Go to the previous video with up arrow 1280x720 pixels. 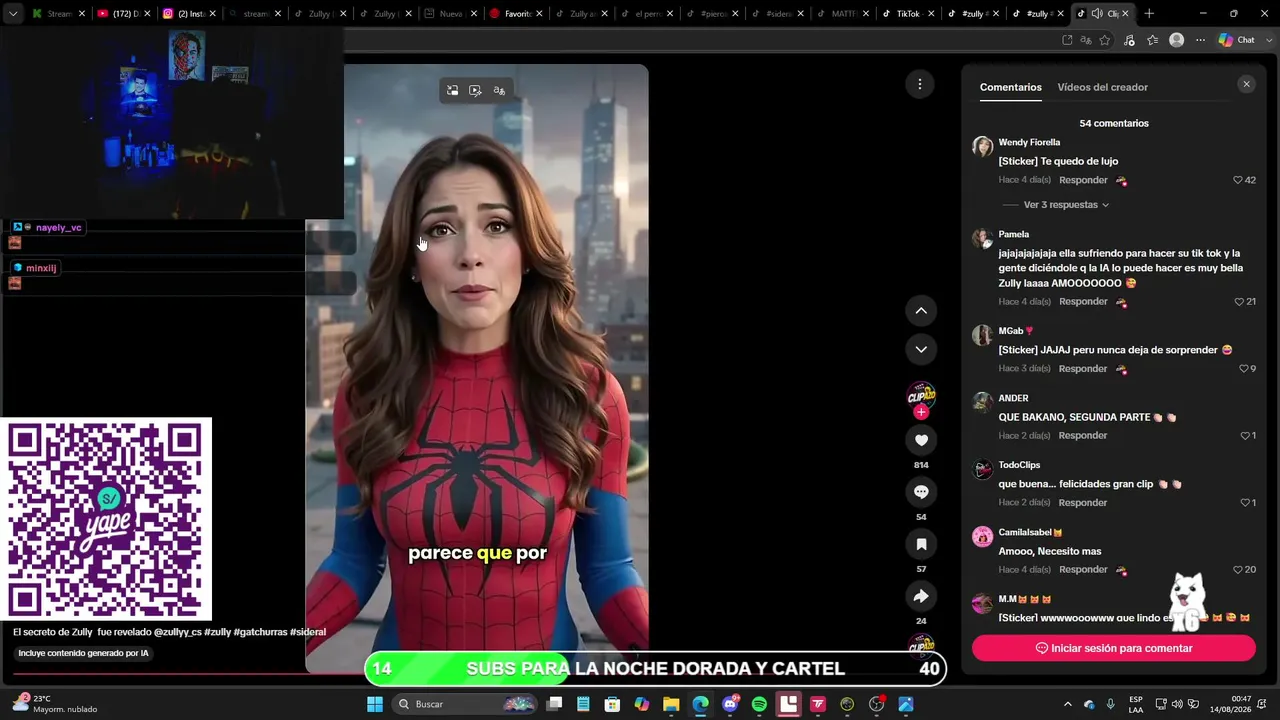tap(921, 311)
